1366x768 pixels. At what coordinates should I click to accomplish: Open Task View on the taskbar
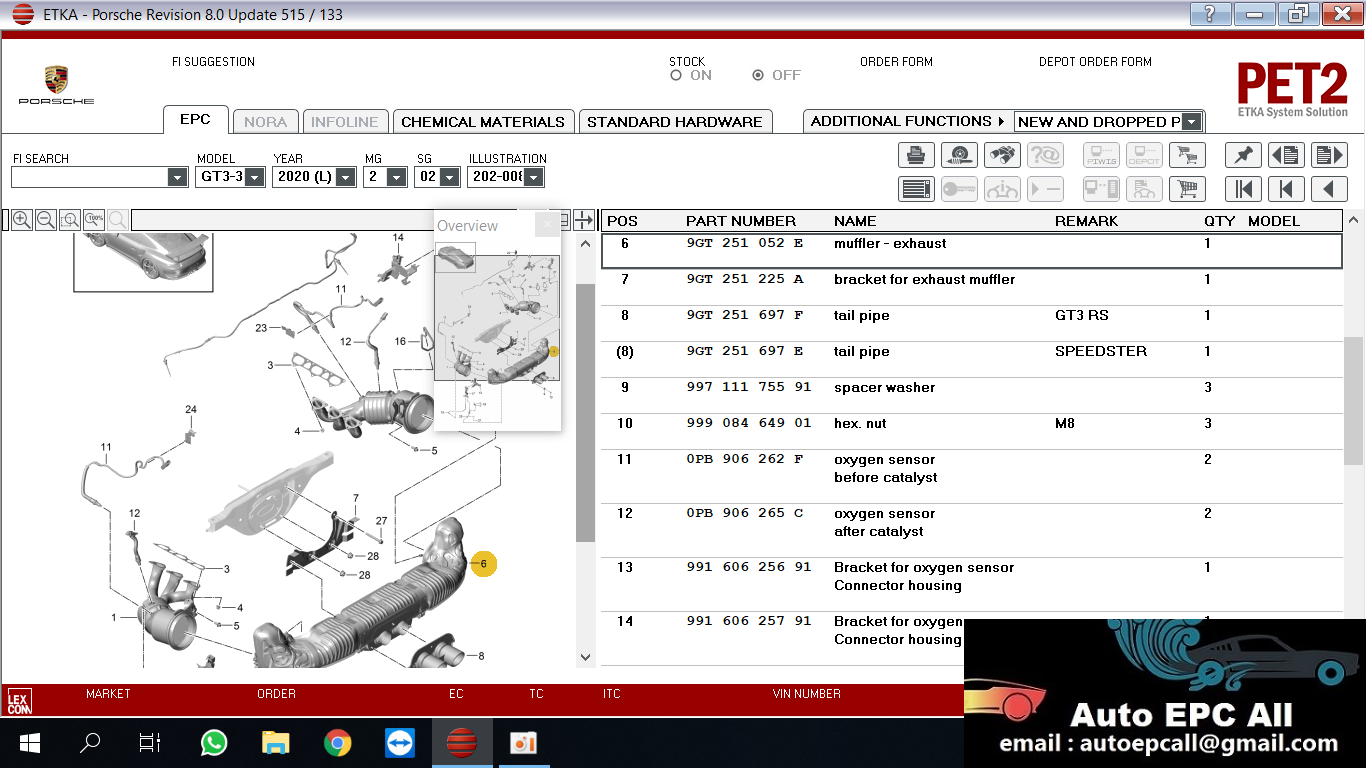[x=150, y=743]
